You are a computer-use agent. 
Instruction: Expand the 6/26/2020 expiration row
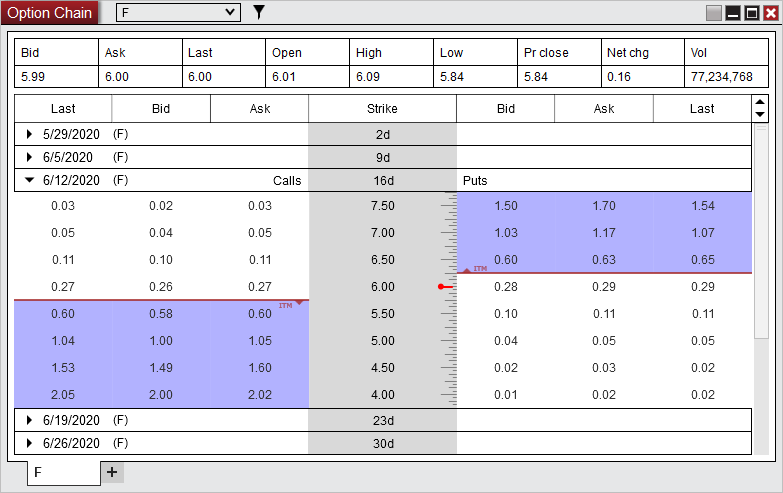[30, 444]
